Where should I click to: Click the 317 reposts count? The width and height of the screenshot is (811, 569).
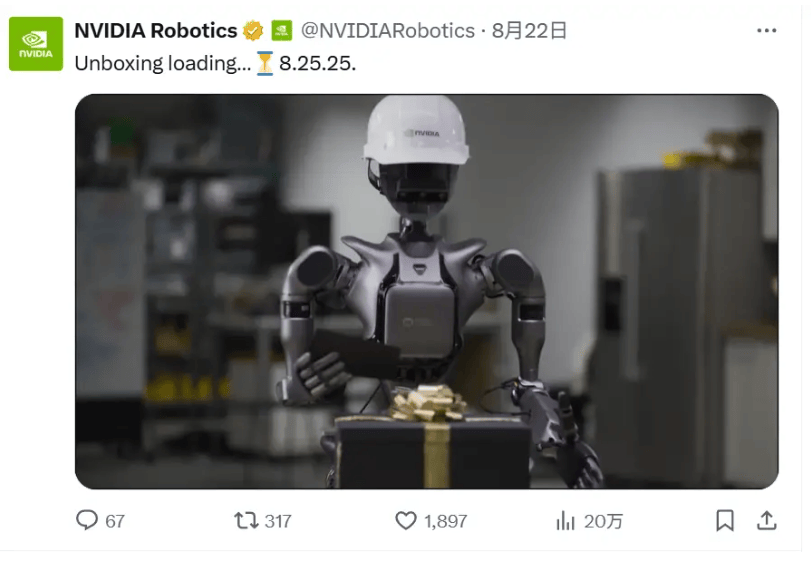[278, 521]
